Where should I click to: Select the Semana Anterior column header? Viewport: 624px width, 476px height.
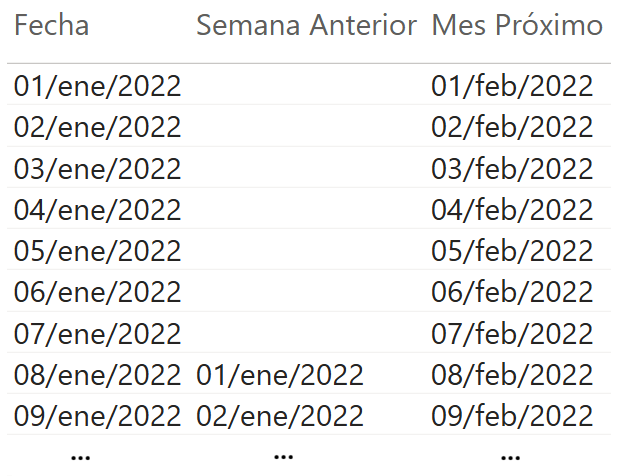pos(306,26)
